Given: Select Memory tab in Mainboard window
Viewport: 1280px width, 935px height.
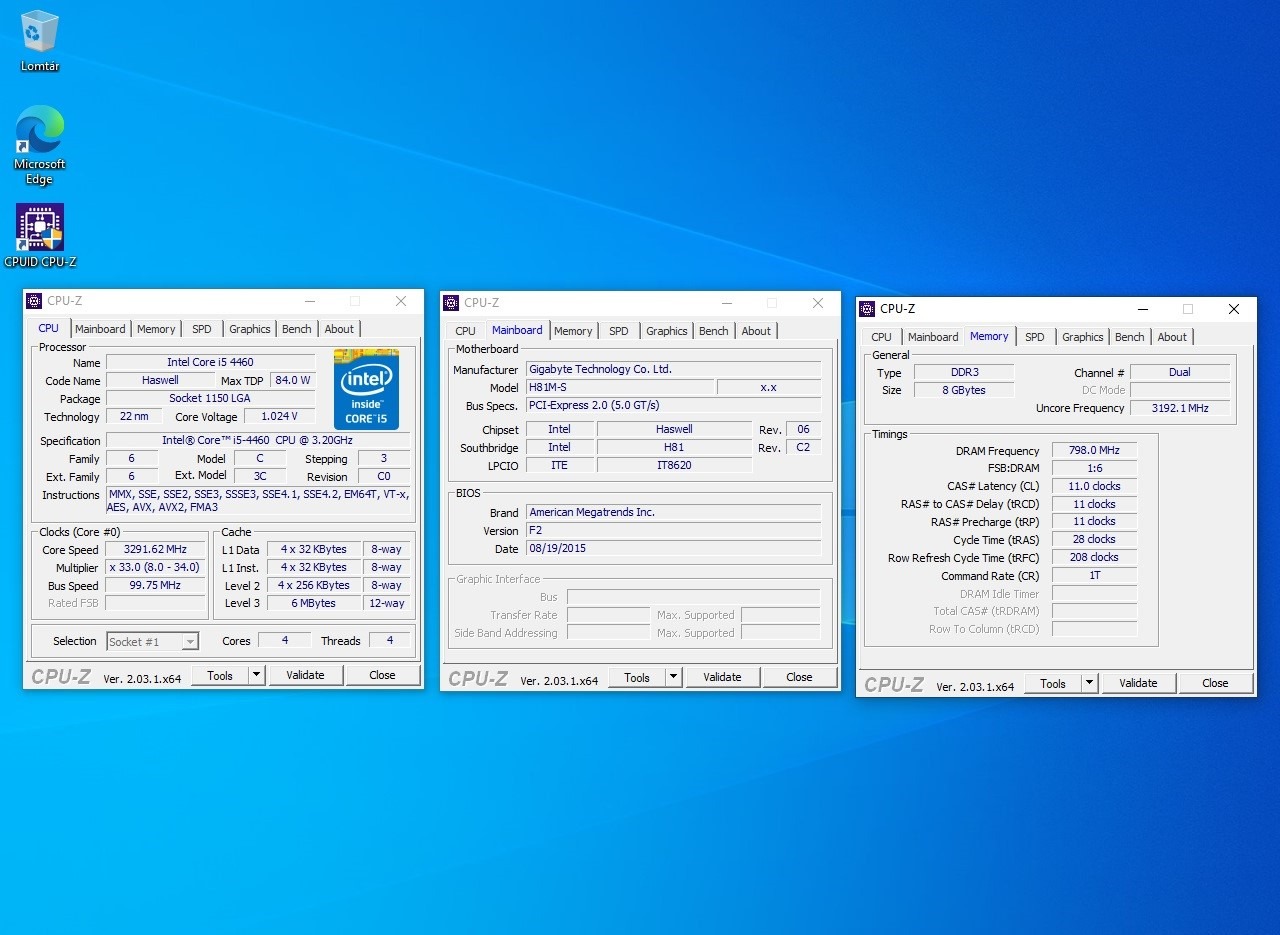Looking at the screenshot, I should pyautogui.click(x=573, y=331).
